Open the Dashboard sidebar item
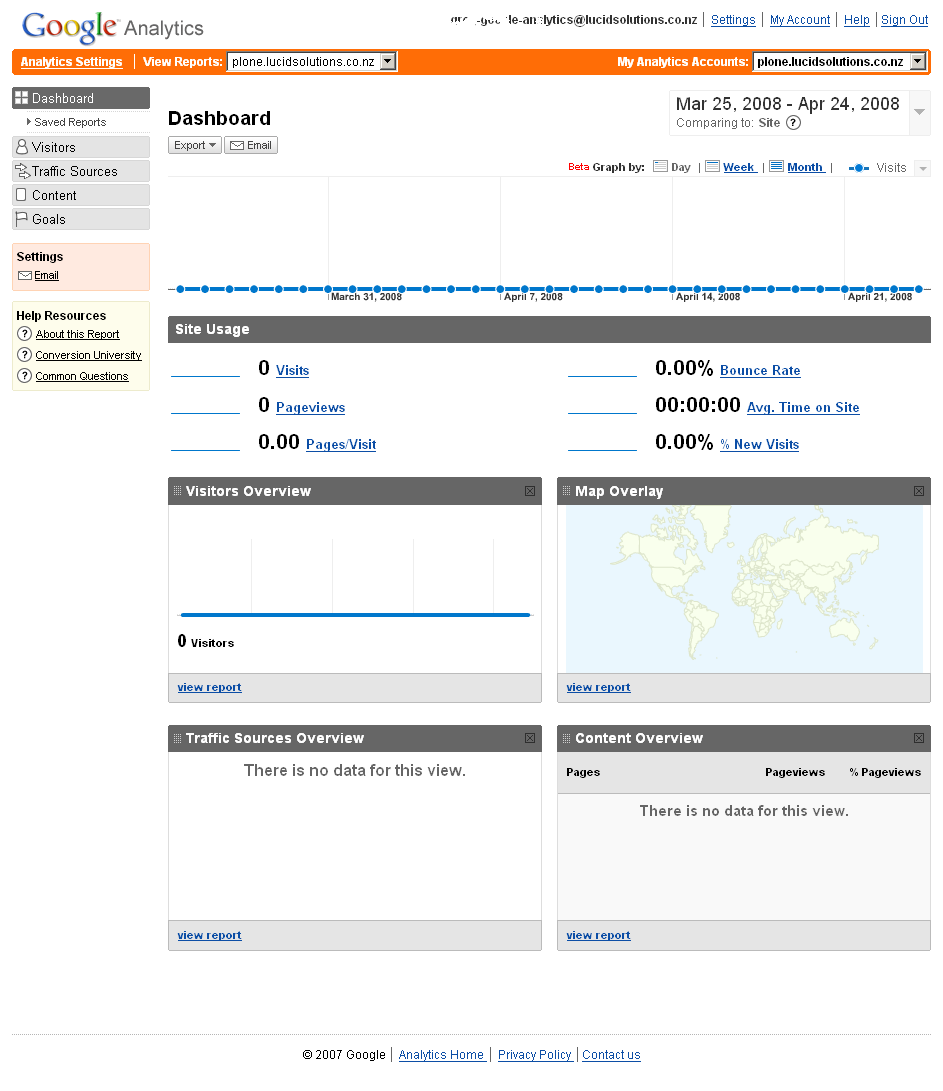943x1091 pixels. pos(81,98)
